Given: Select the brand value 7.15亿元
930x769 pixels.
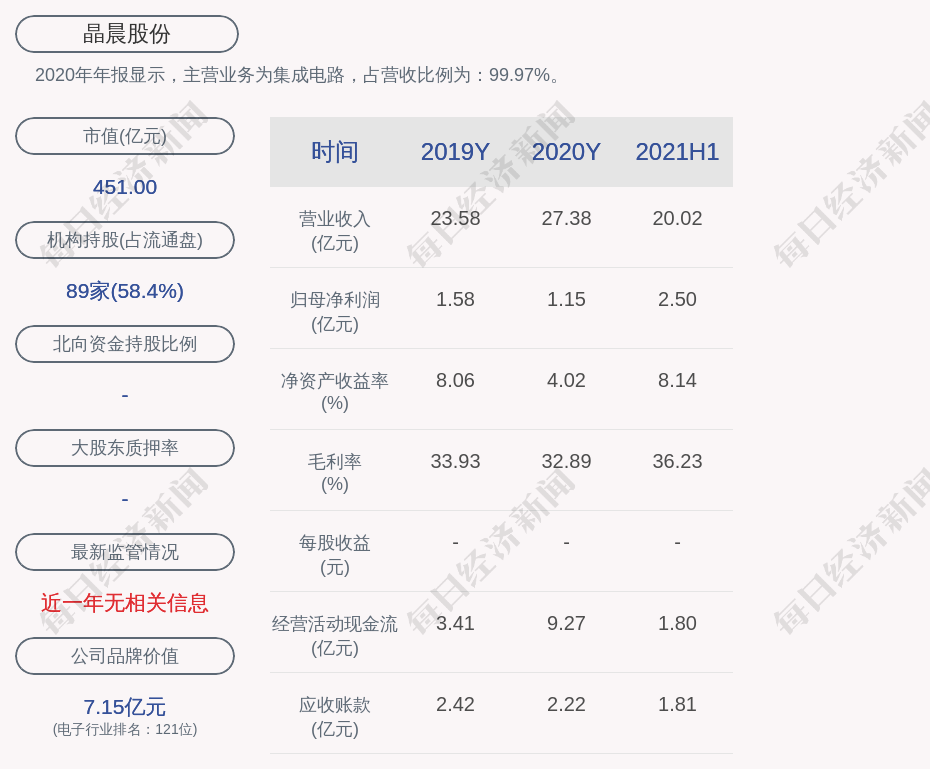Looking at the screenshot, I should 125,707.
